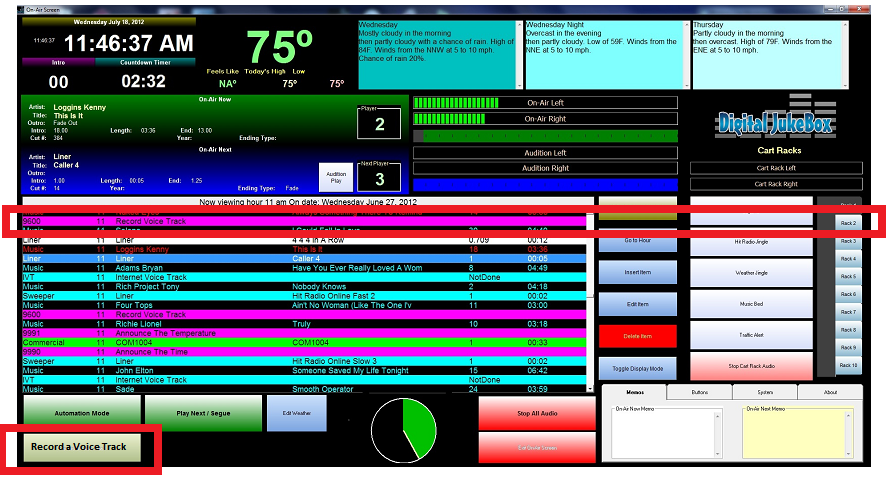Click Toggle Display Mode button
Viewport: 893px width, 477px height.
point(637,367)
